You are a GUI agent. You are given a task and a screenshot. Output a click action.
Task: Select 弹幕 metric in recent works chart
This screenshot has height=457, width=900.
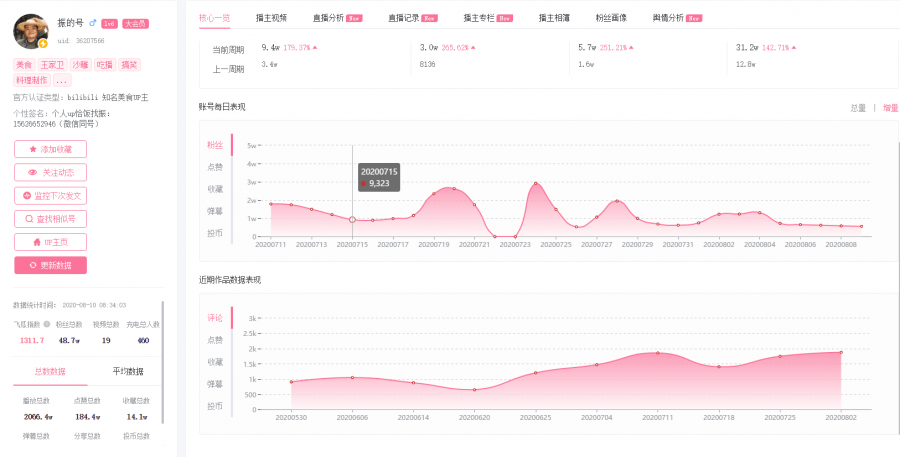click(215, 384)
